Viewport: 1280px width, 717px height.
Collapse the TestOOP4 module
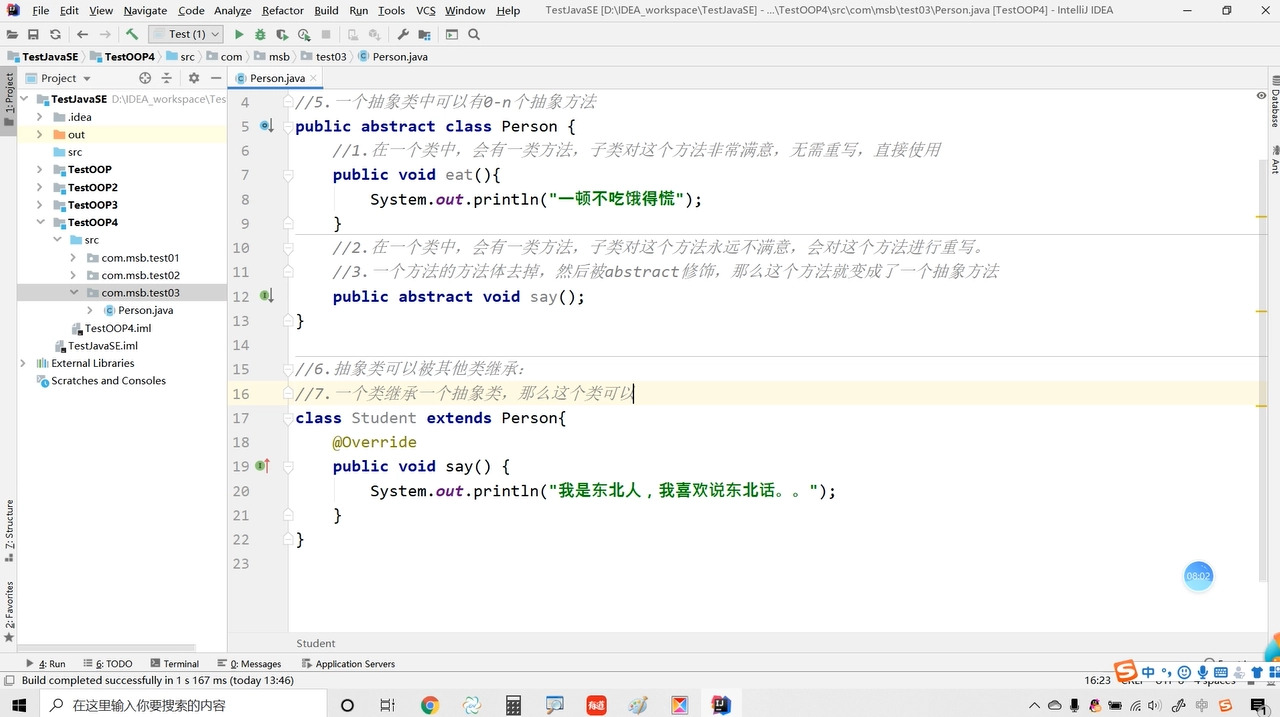pyautogui.click(x=40, y=222)
